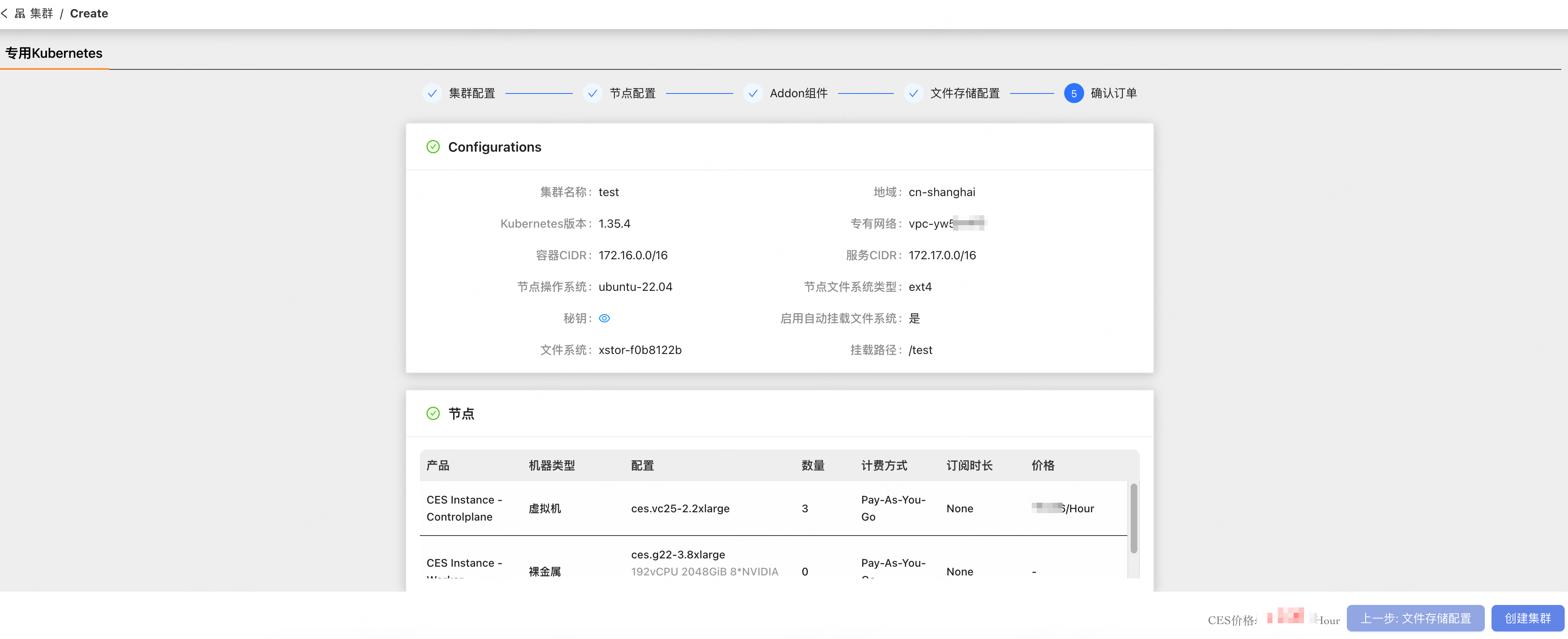Click the 计费方式 column header
Screen dimensions: 1568x639
tap(884, 466)
